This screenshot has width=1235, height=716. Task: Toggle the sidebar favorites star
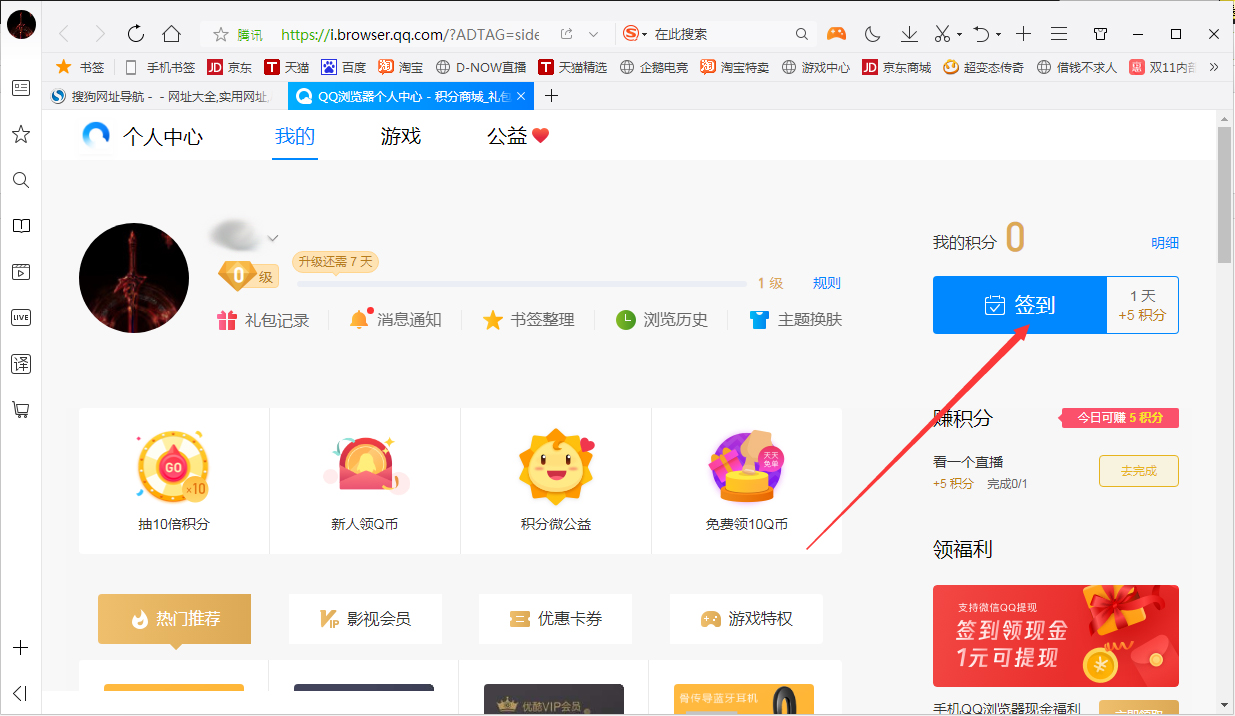[x=20, y=134]
